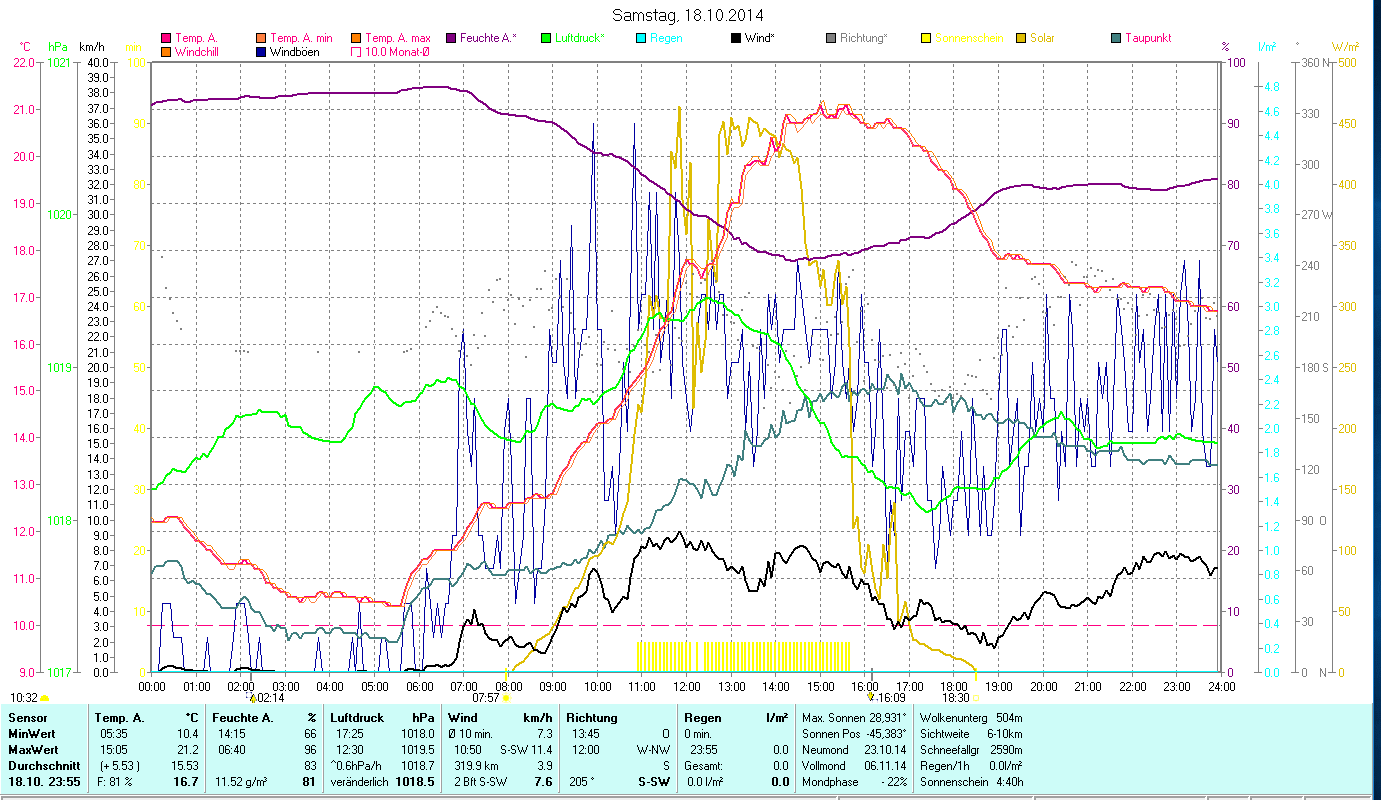
Task: Click the W/m² axis unit label
Action: pos(1345,47)
